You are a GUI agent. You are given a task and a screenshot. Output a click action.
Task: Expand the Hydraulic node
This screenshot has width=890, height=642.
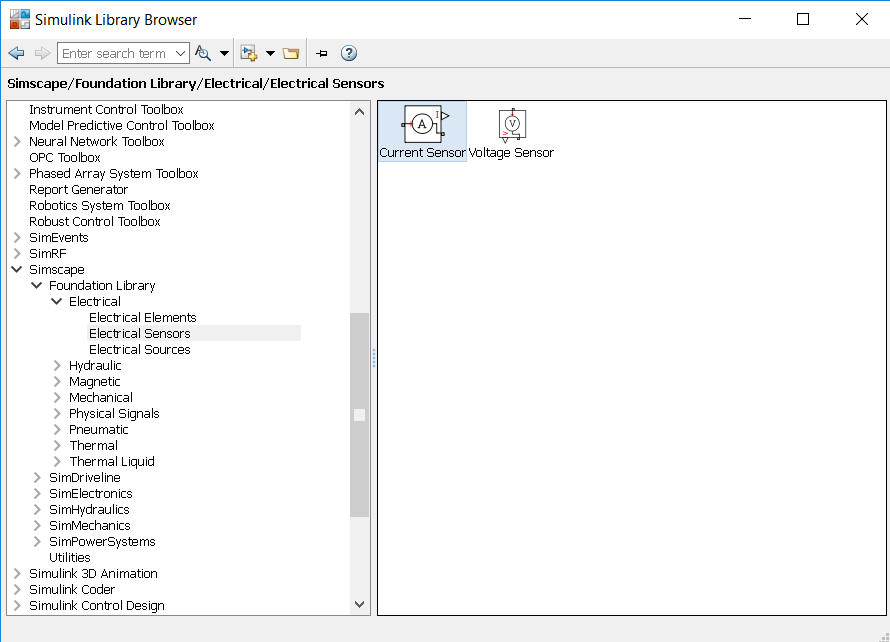pos(57,366)
